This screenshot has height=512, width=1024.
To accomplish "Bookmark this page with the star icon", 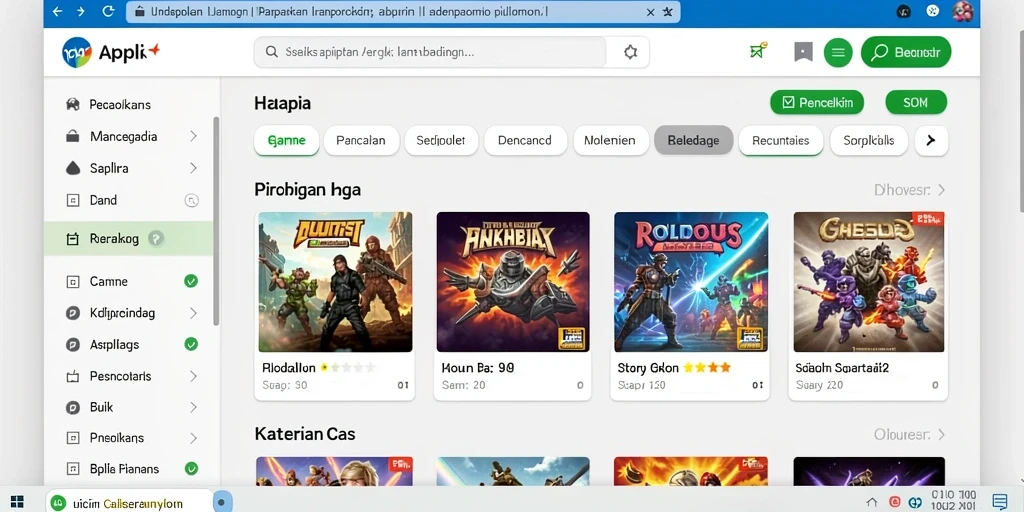I will (667, 12).
